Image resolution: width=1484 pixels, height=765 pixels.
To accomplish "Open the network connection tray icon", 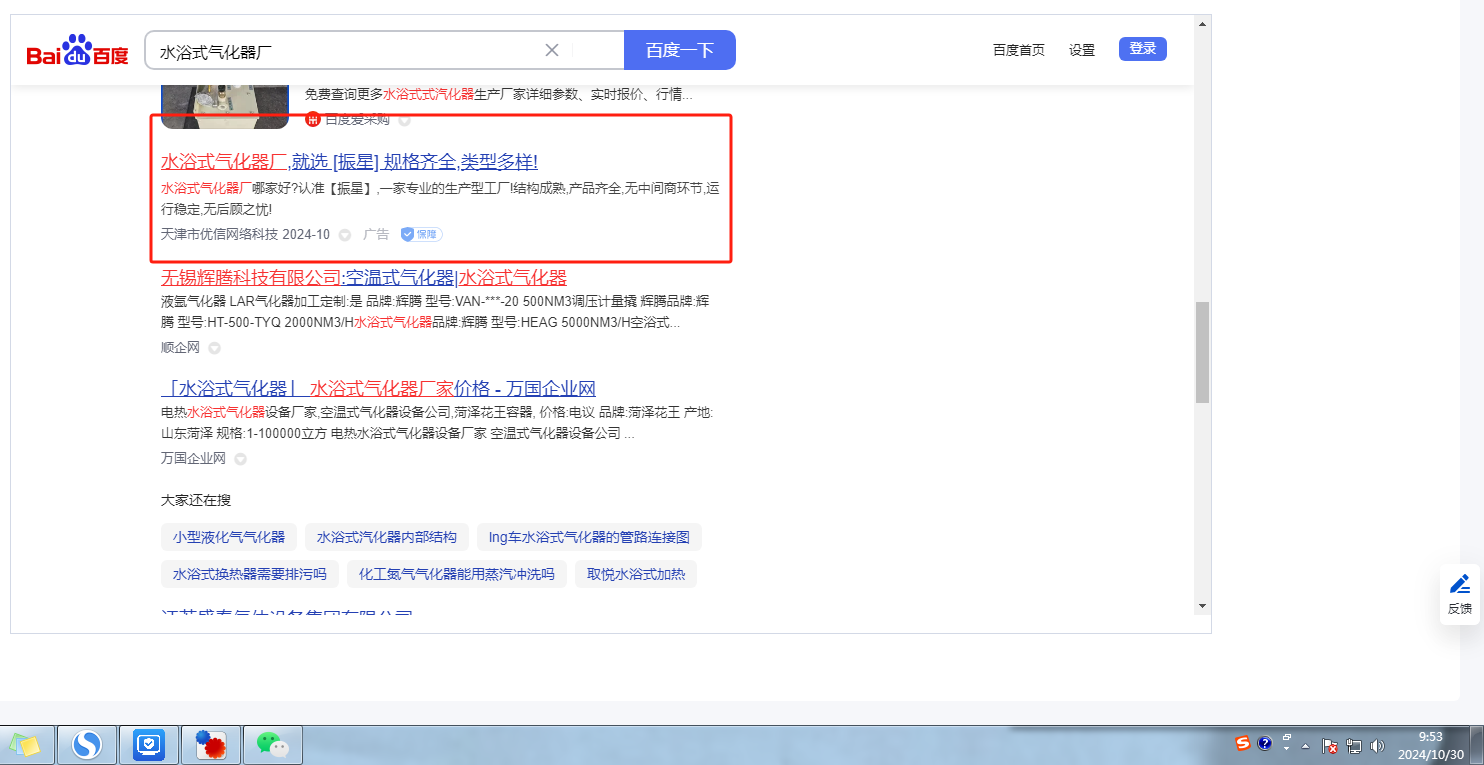I will [1354, 745].
